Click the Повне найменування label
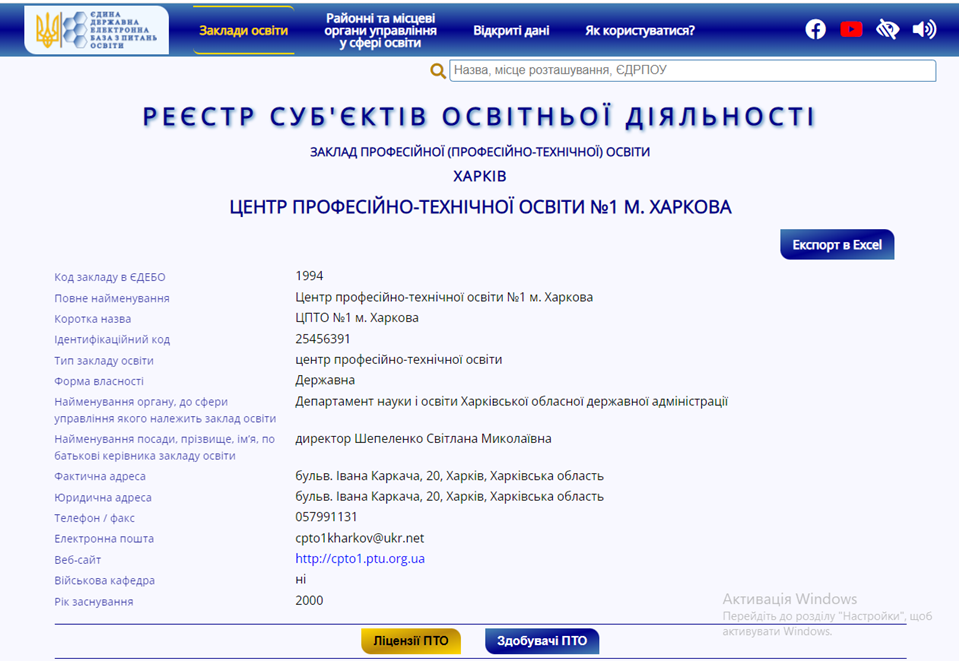 pos(112,298)
